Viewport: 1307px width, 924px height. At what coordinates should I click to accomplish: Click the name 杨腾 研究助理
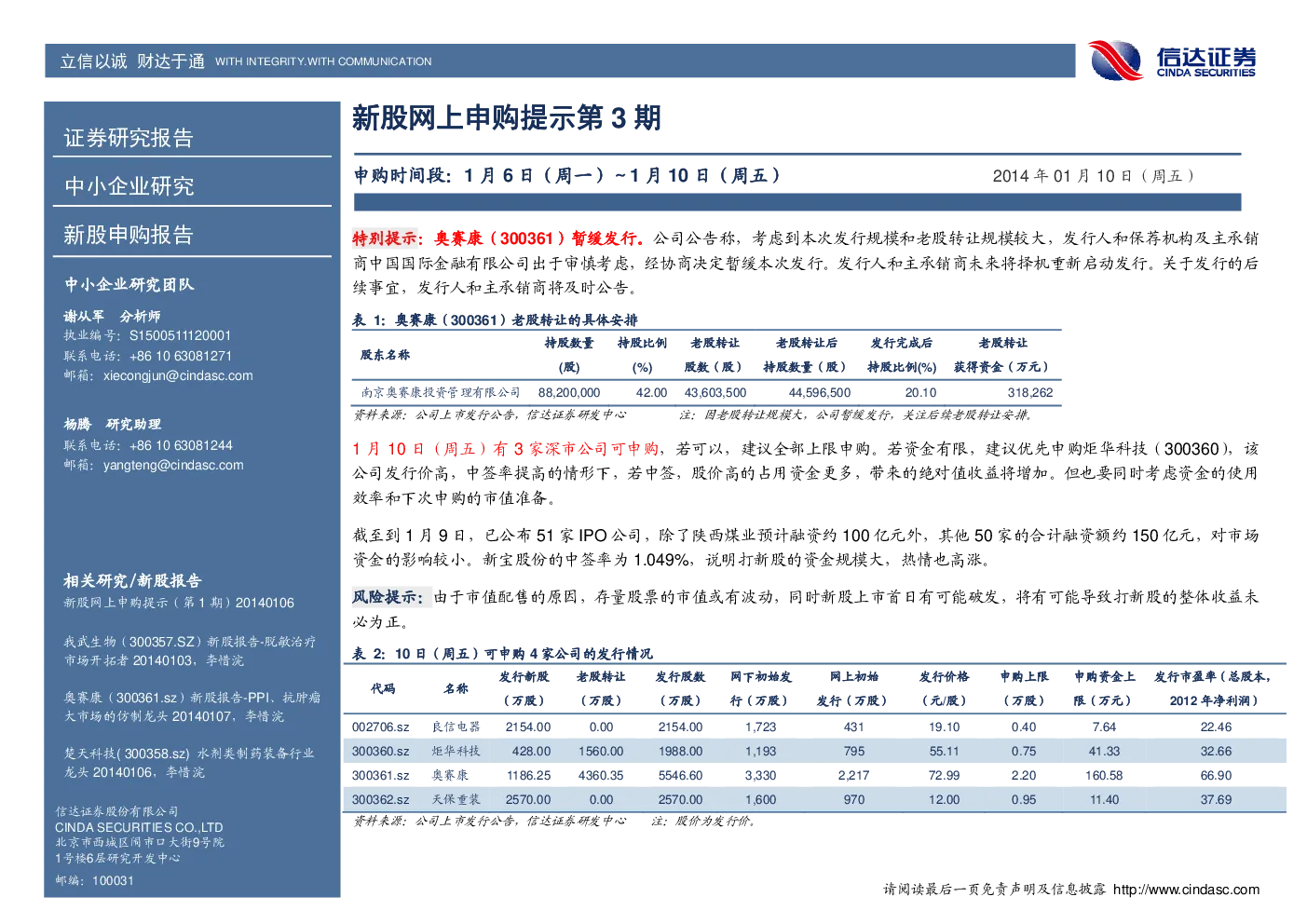[x=112, y=425]
